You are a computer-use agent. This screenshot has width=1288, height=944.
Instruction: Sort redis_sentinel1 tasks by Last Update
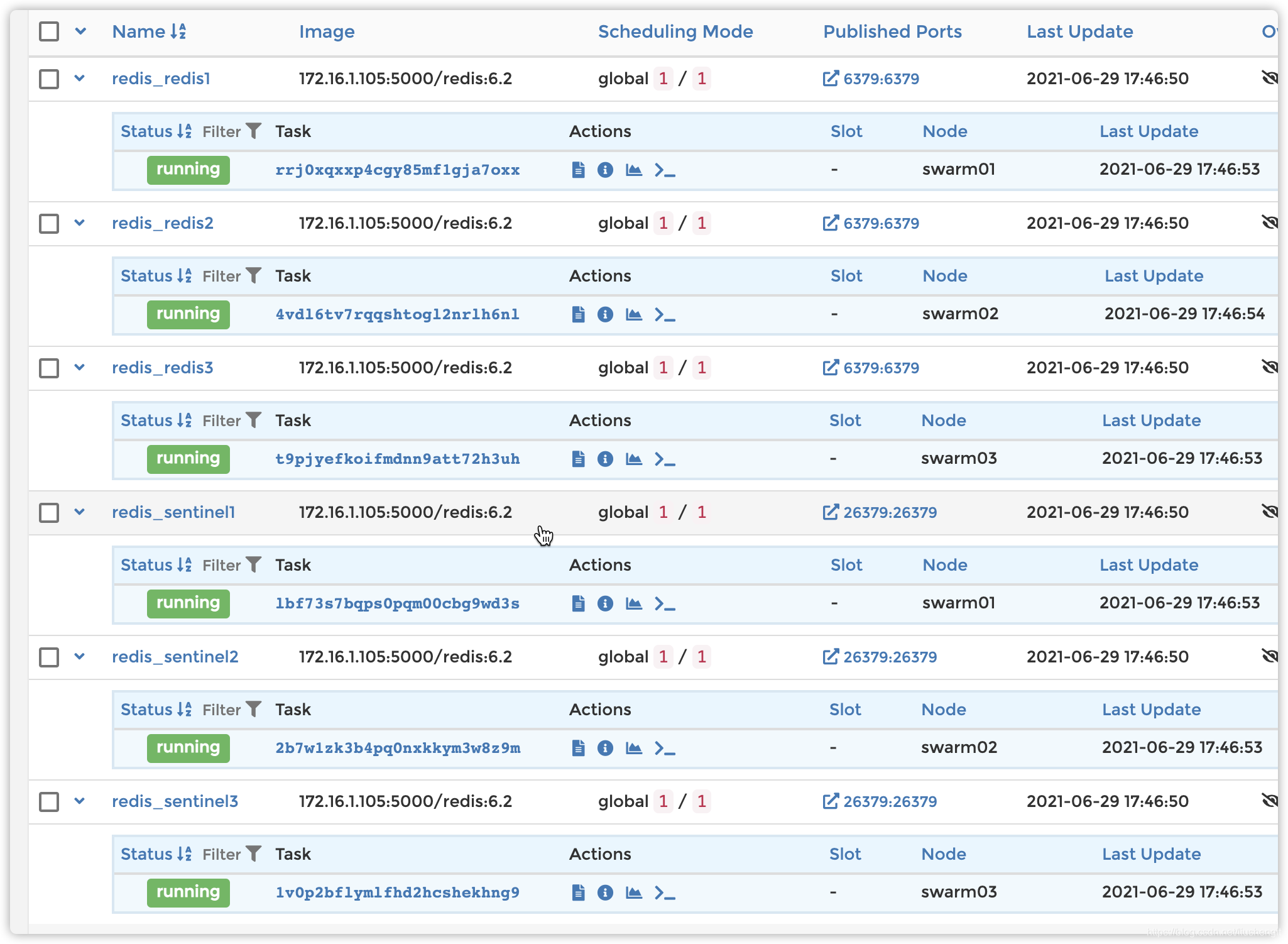[1149, 565]
